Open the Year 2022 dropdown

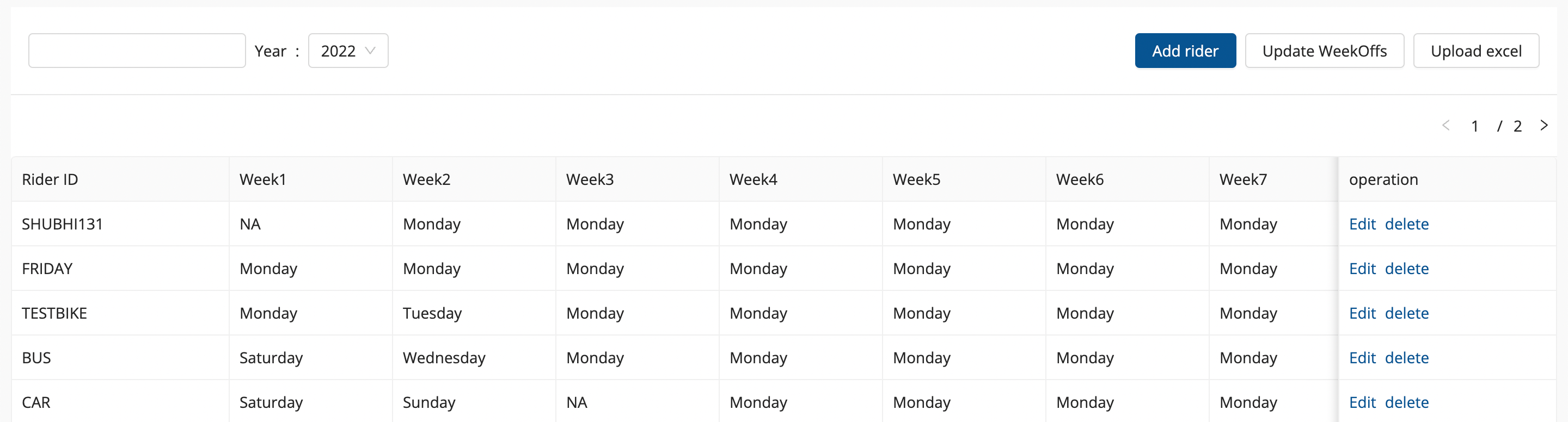coord(347,51)
